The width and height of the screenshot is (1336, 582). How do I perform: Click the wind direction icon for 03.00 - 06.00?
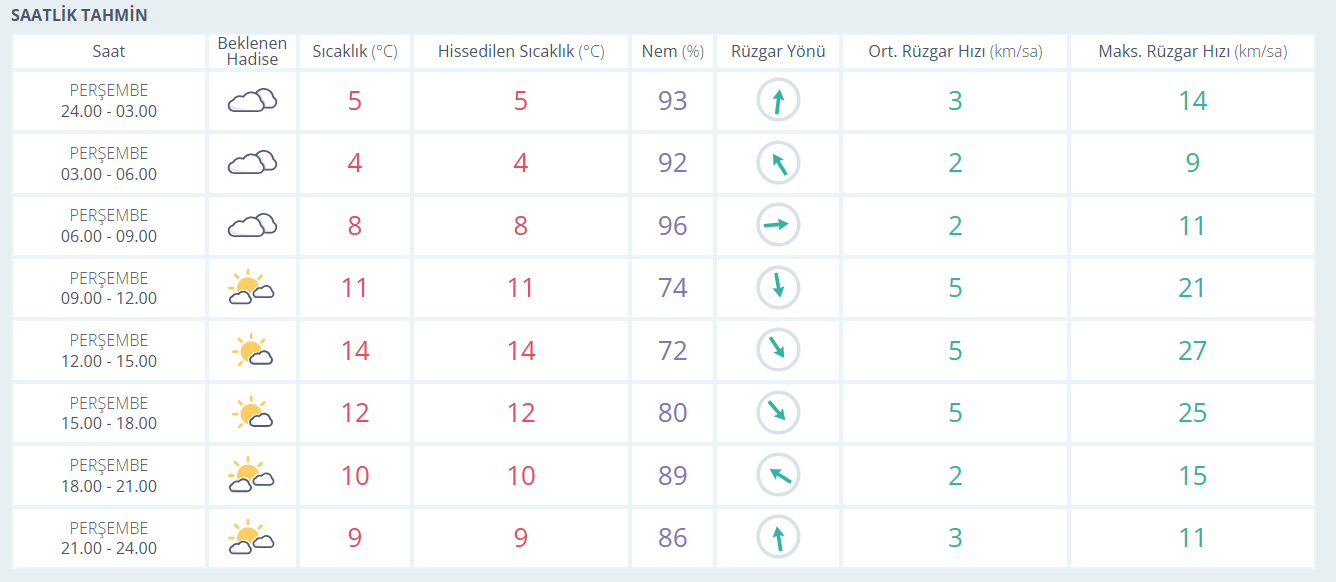(778, 163)
